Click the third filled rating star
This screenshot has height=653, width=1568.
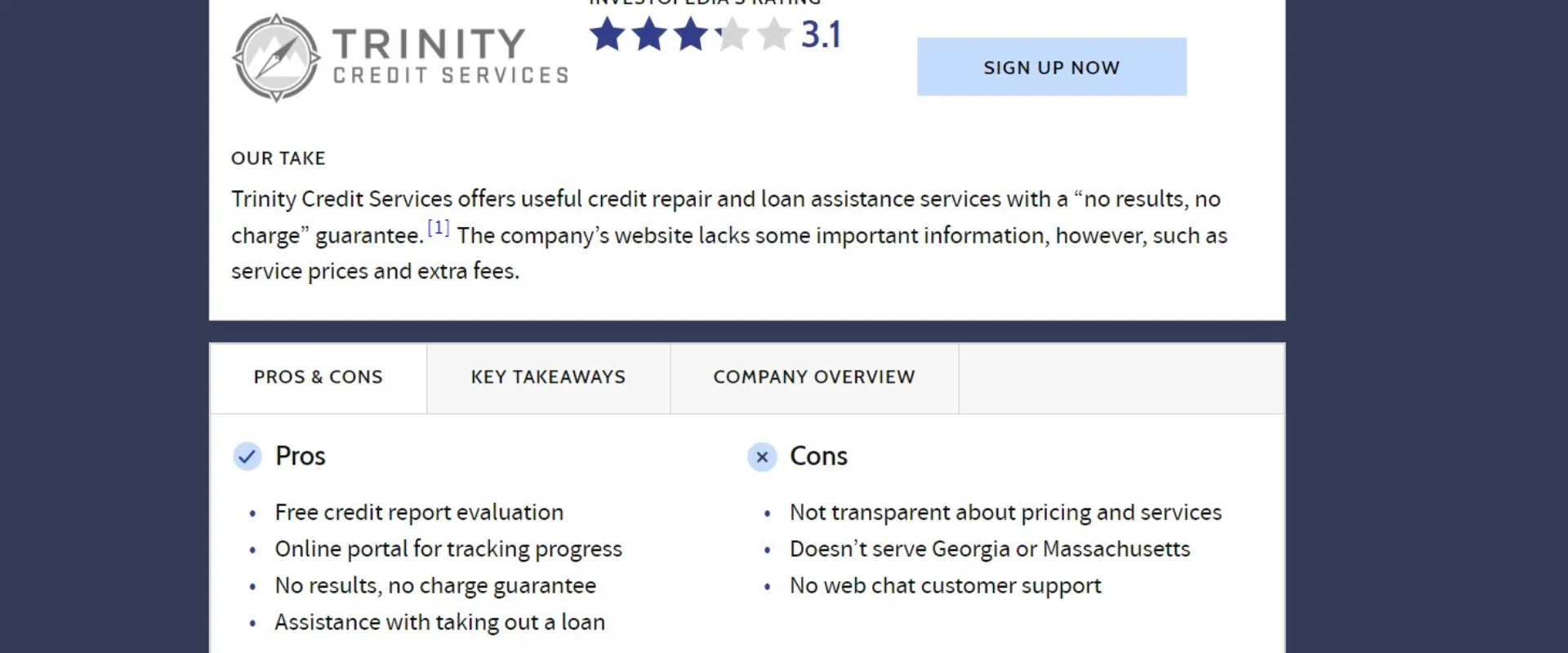[691, 35]
